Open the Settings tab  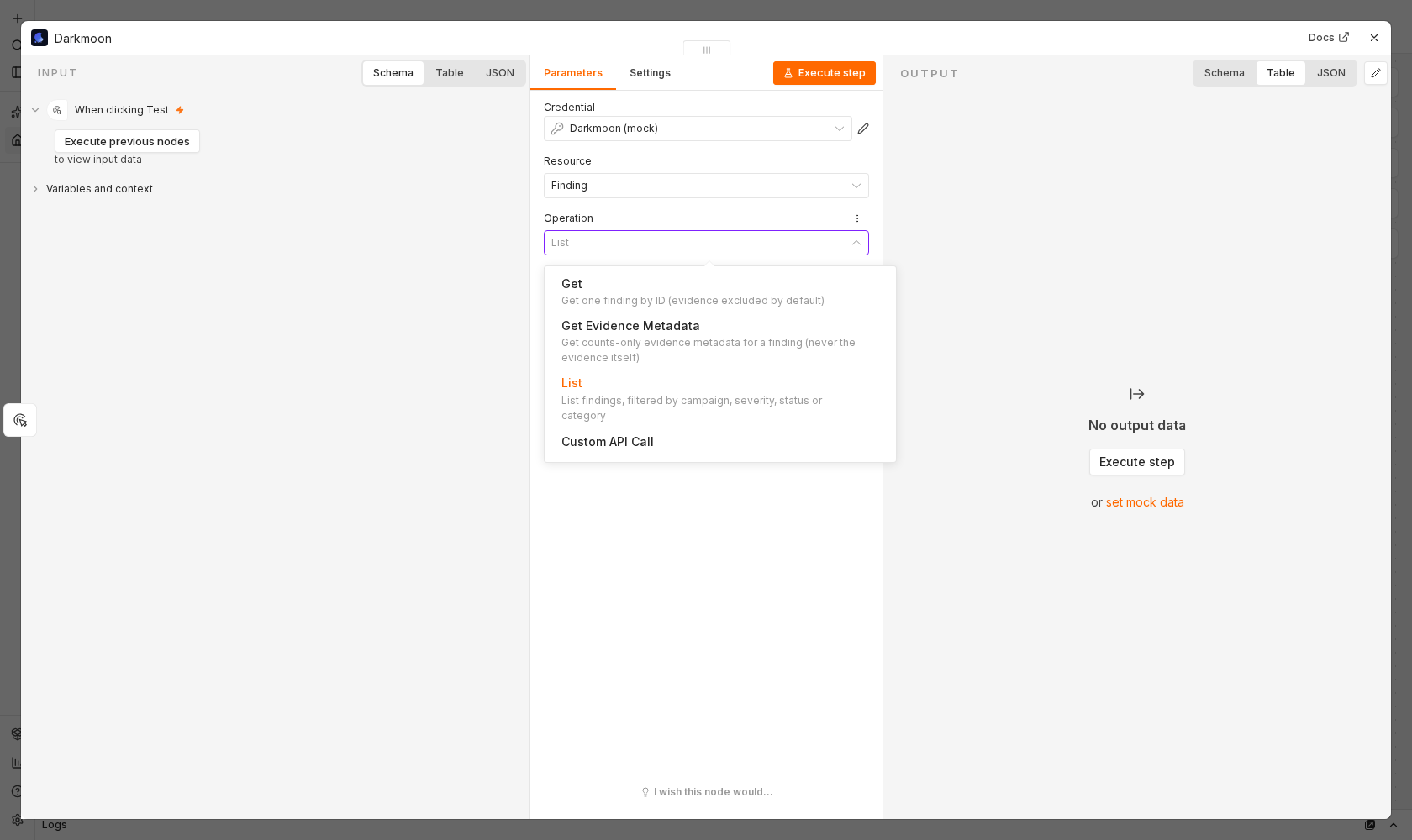pos(650,73)
